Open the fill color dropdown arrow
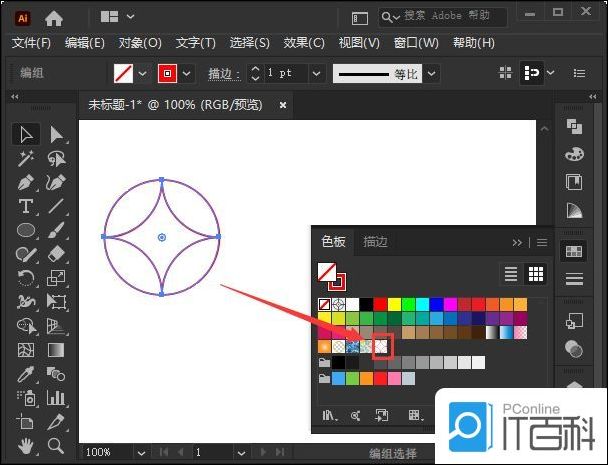The image size is (608, 465). pos(142,74)
